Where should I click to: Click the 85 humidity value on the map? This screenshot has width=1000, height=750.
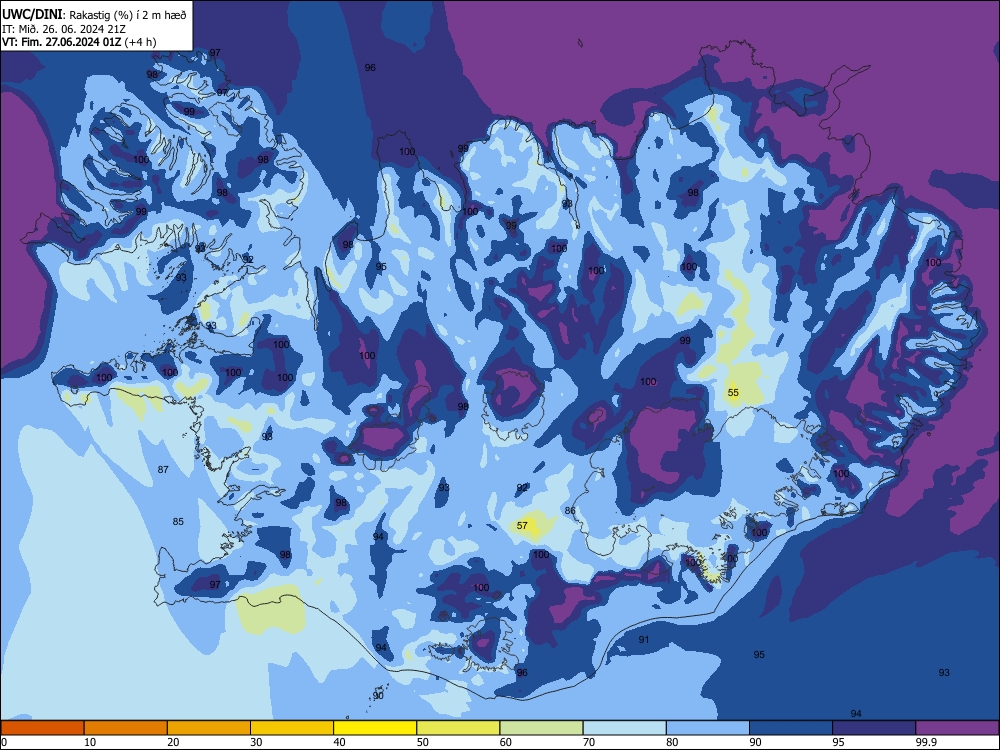[x=178, y=522]
